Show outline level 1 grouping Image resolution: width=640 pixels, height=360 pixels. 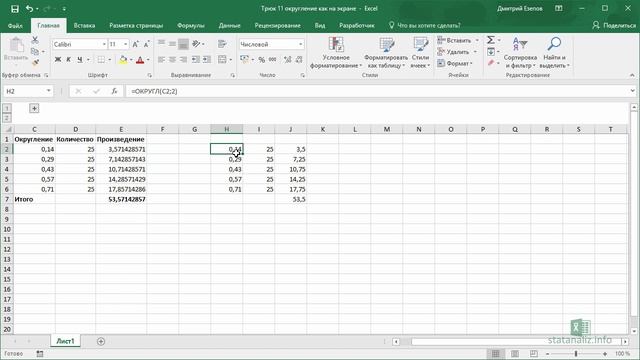[7, 108]
